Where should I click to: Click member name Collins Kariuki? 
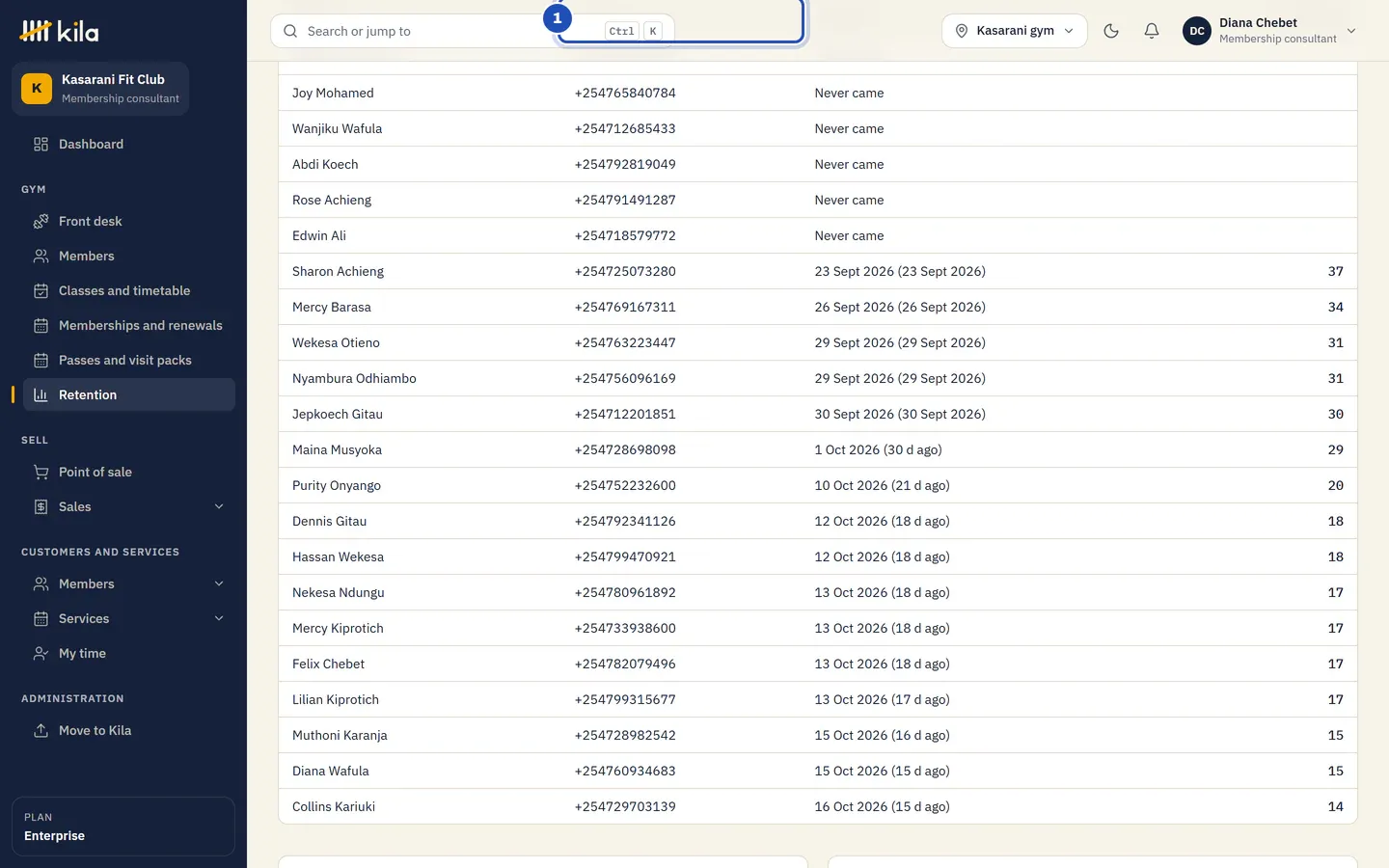pos(334,807)
